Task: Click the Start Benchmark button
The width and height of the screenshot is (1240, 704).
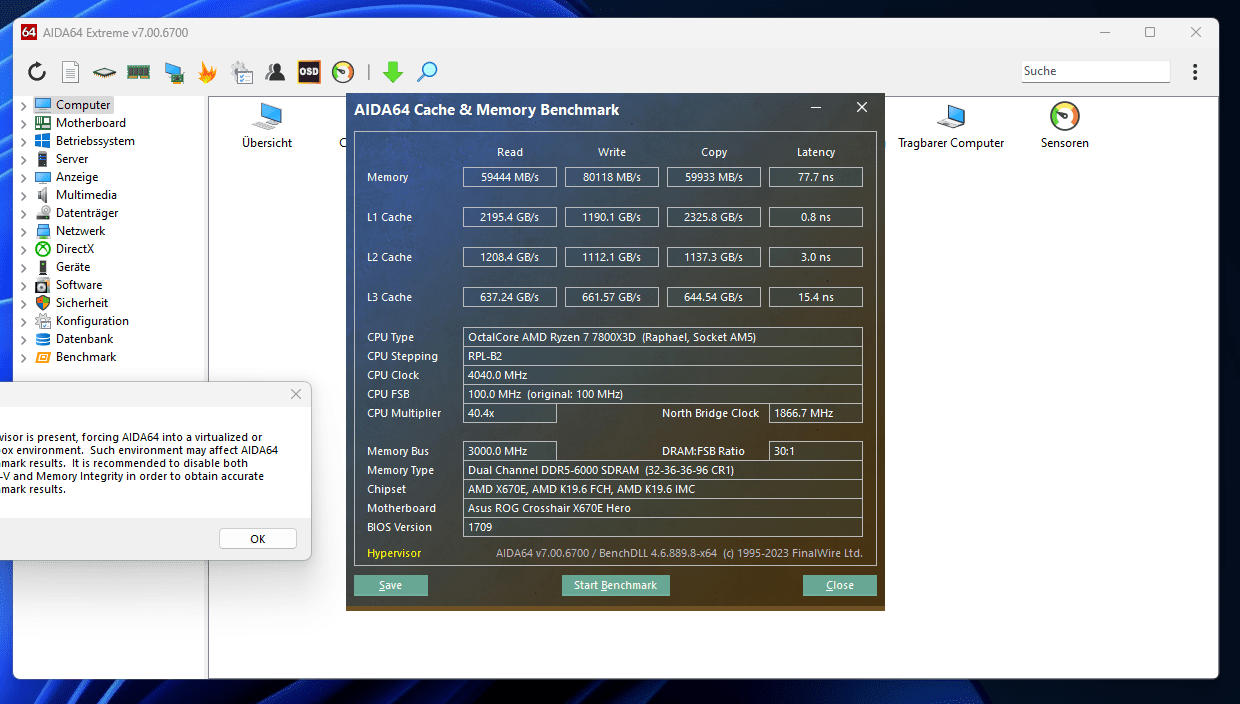Action: click(616, 585)
